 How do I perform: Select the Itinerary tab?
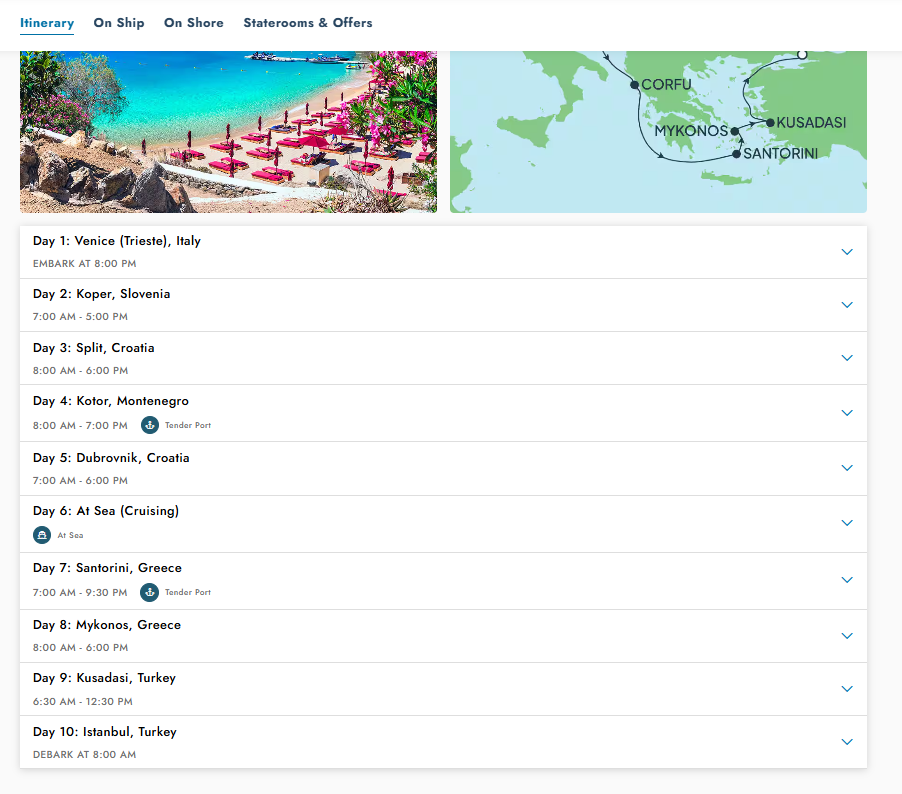tap(47, 23)
